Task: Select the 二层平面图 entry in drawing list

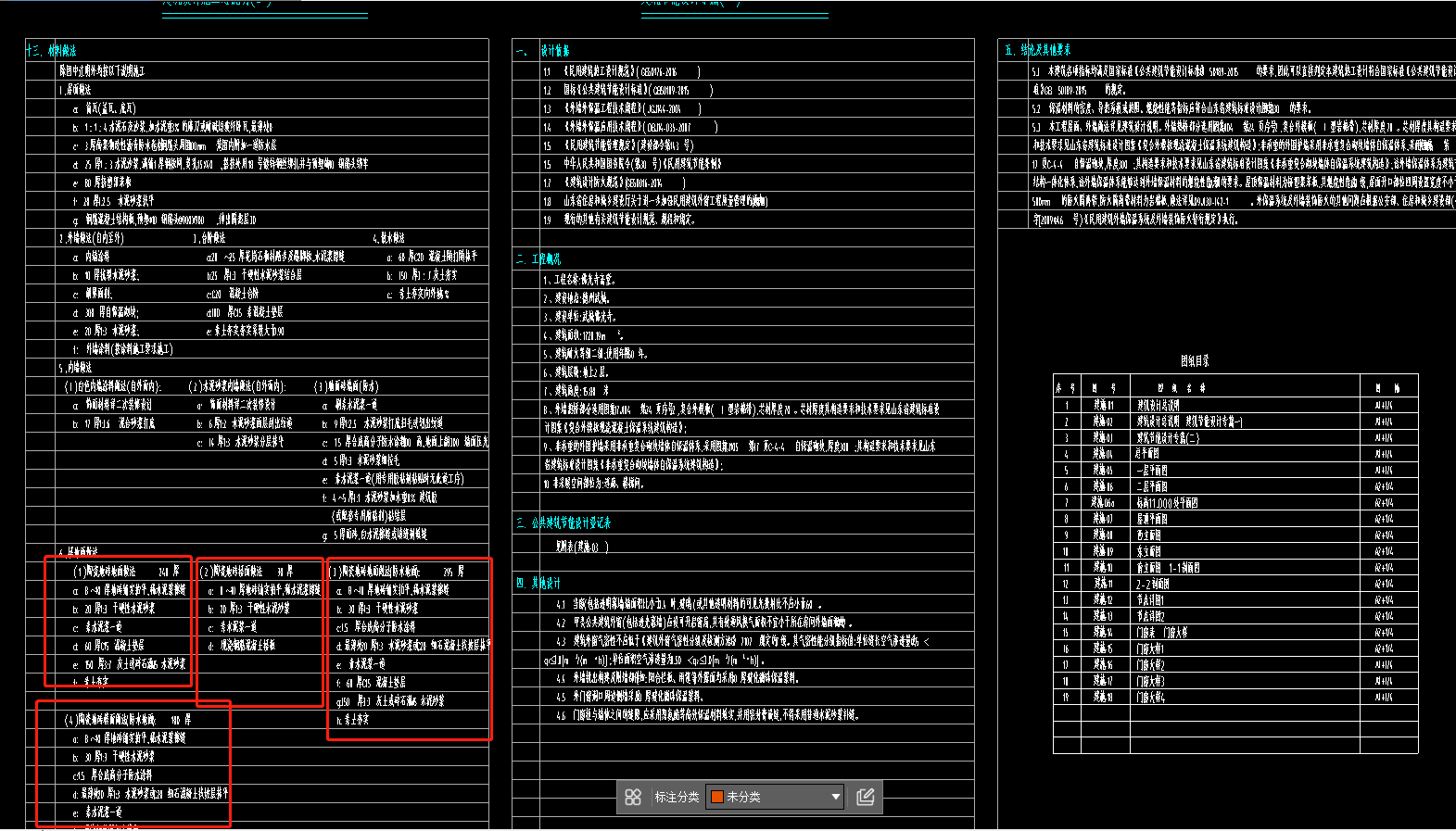Action: point(1152,486)
